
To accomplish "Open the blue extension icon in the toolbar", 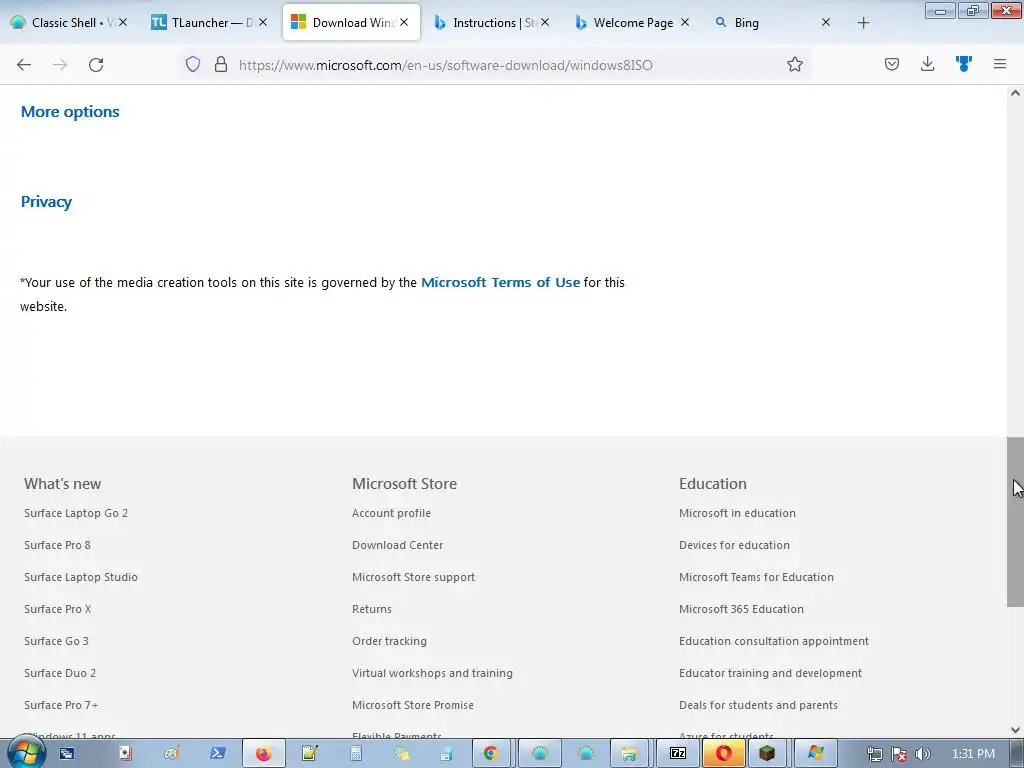I will coord(963,64).
